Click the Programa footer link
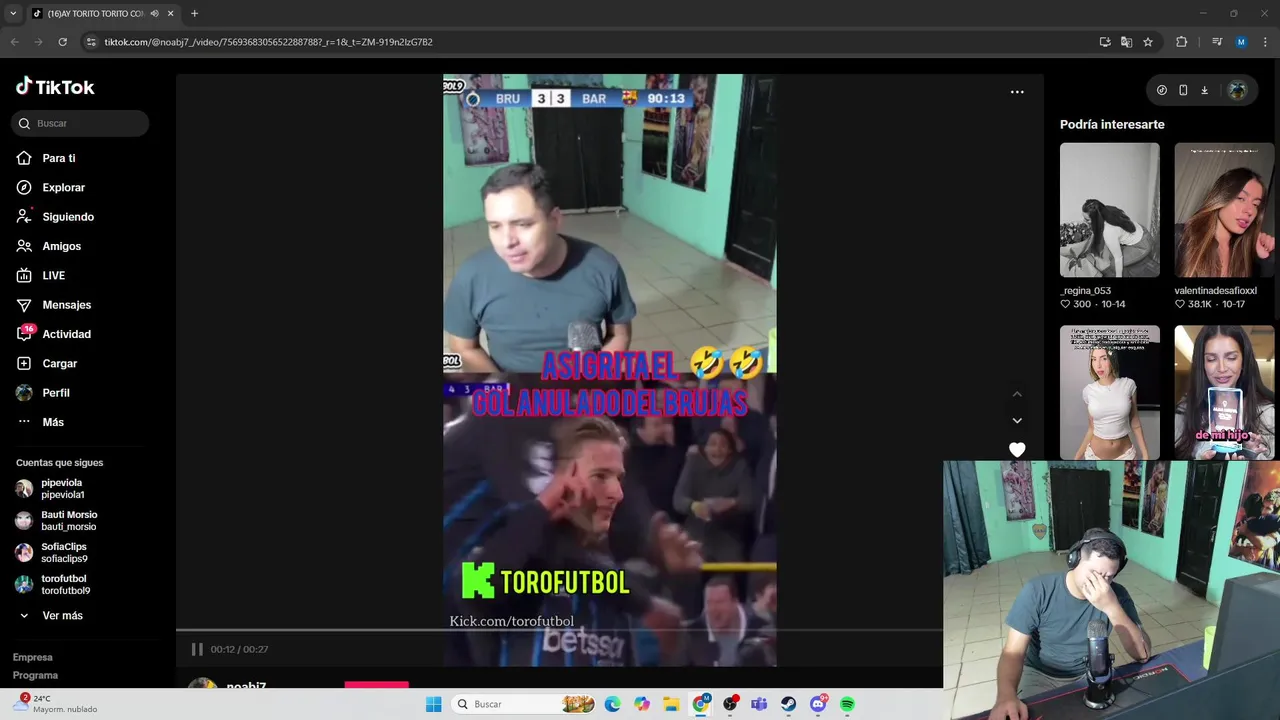Viewport: 1280px width, 720px height. [x=35, y=675]
